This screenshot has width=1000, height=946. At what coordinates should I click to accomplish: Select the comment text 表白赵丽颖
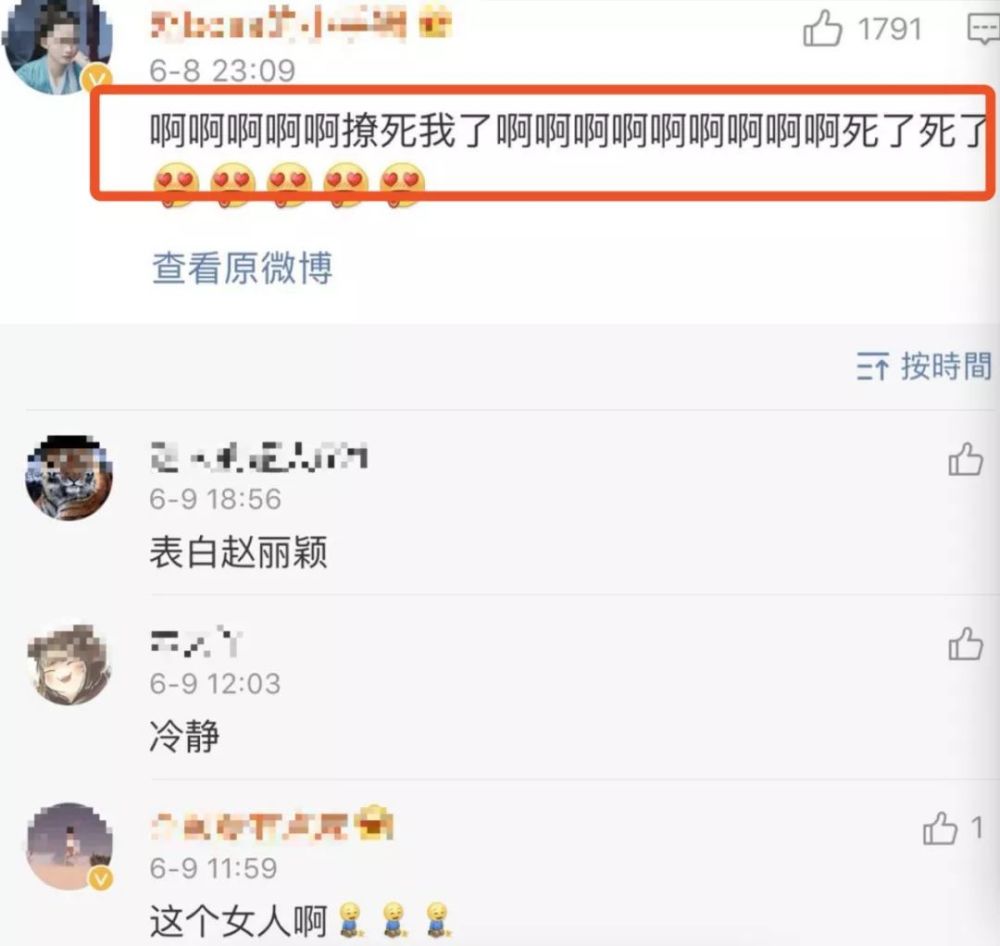(x=239, y=552)
